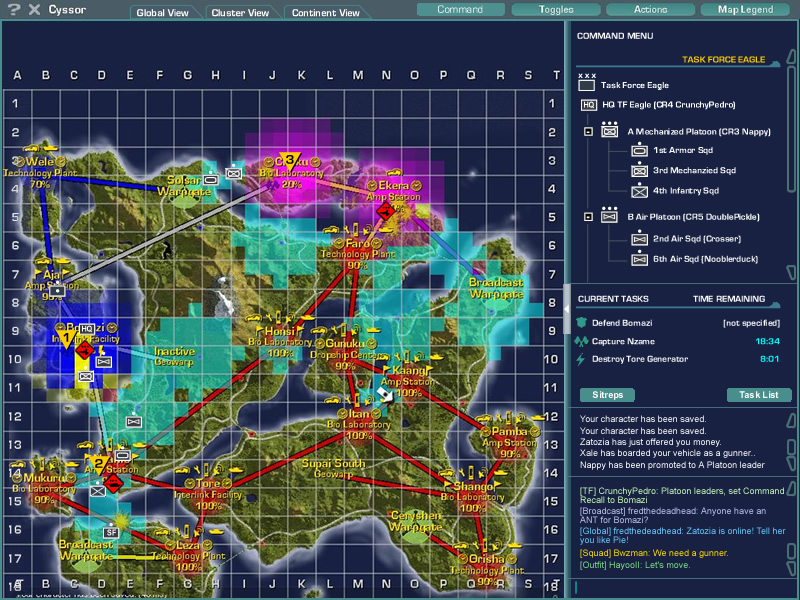Open the Task List

[x=759, y=394]
